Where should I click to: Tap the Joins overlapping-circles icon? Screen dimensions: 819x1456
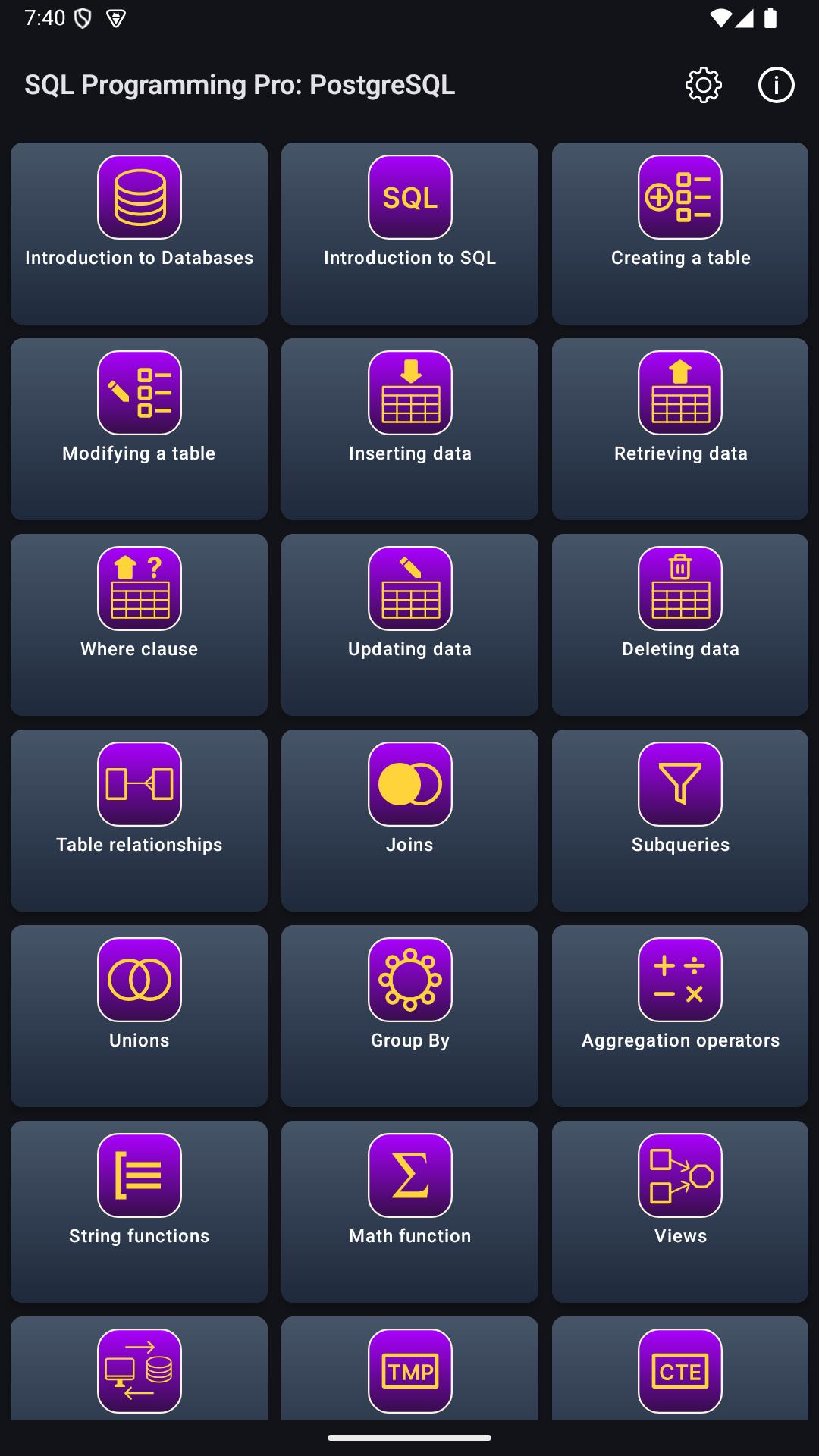point(410,784)
